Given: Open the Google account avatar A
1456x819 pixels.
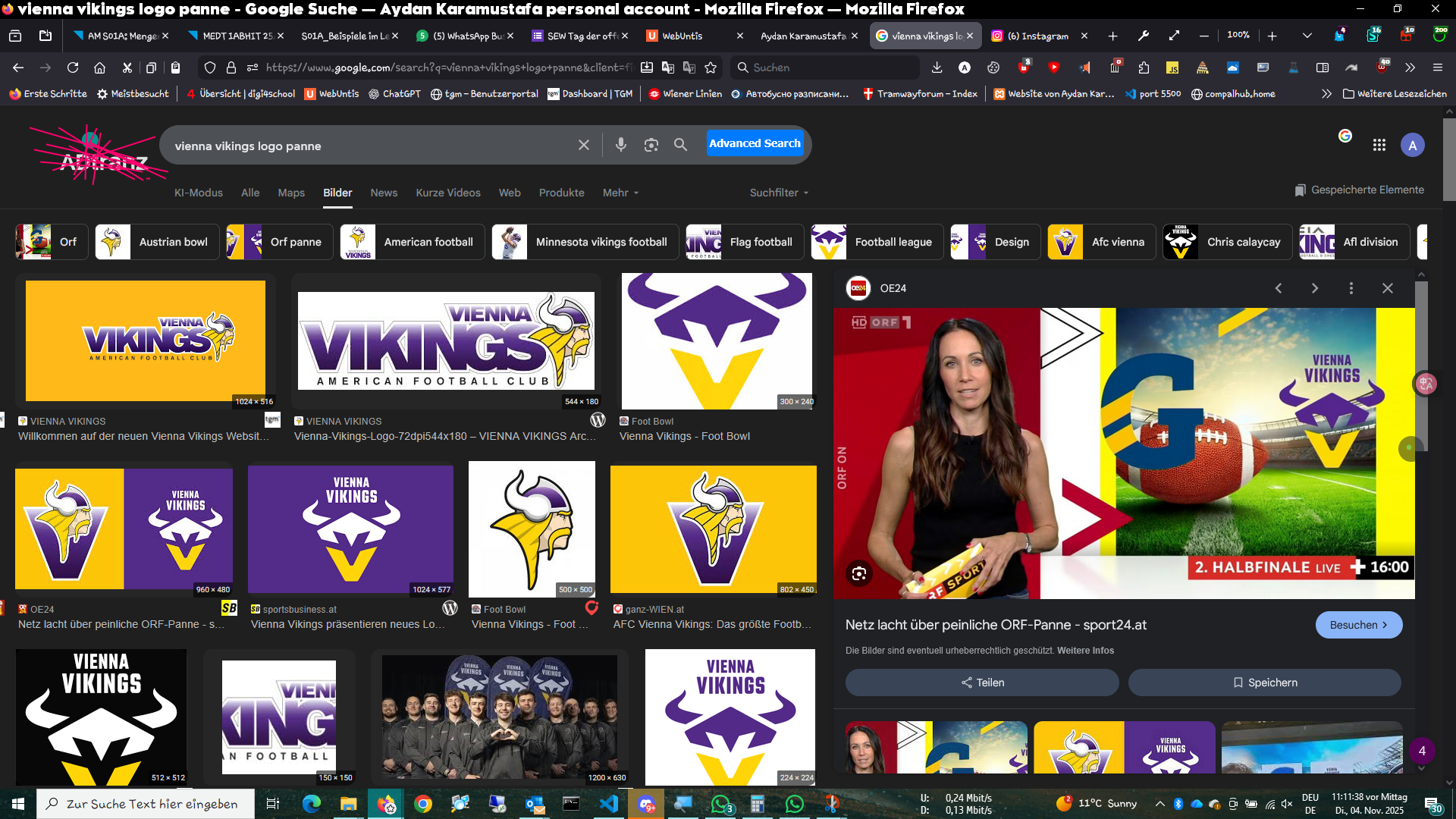Looking at the screenshot, I should tap(1413, 145).
